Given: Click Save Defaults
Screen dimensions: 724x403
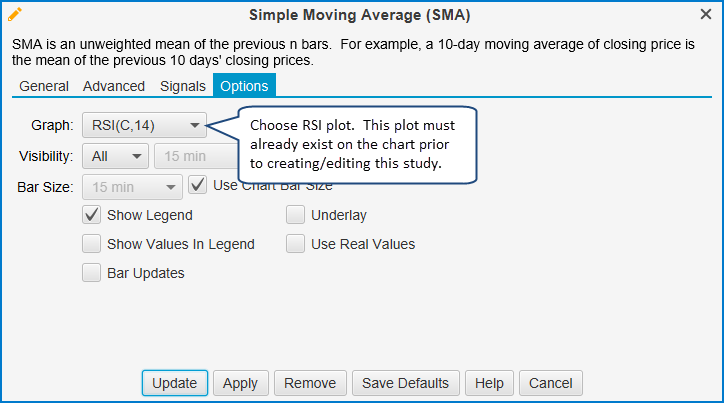Looking at the screenshot, I should (x=406, y=383).
